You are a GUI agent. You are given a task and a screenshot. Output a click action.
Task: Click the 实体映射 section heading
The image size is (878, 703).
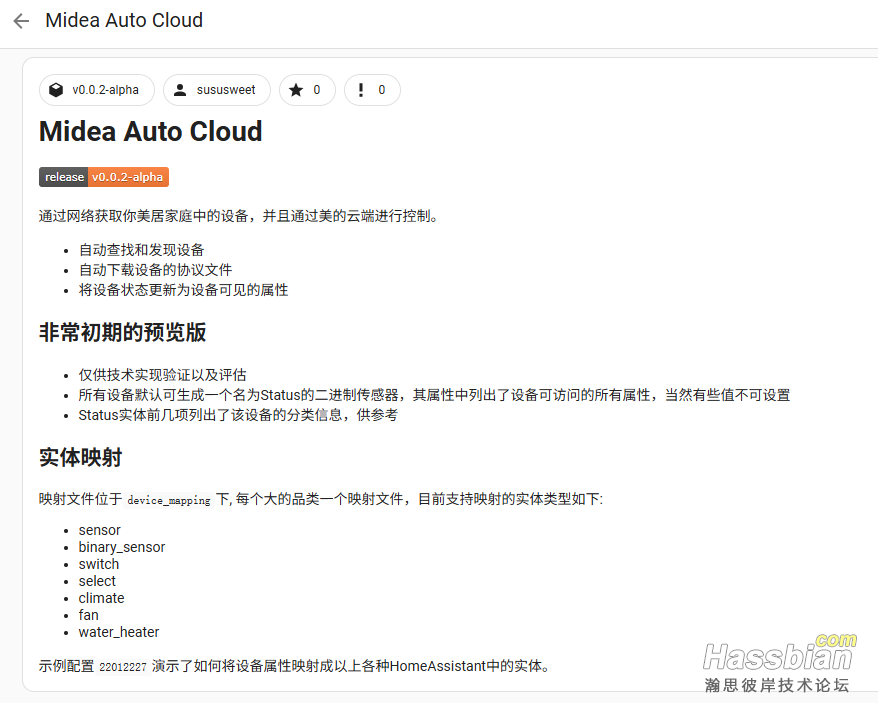click(80, 458)
